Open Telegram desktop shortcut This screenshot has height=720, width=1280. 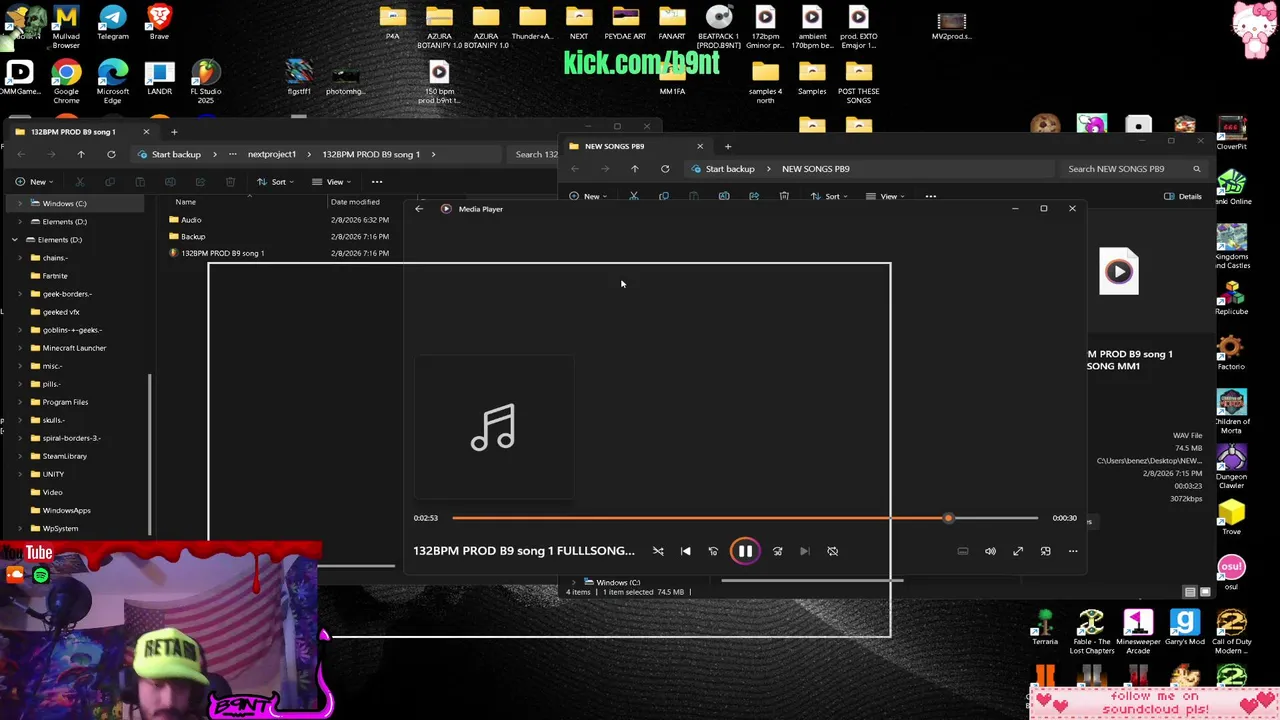click(113, 23)
